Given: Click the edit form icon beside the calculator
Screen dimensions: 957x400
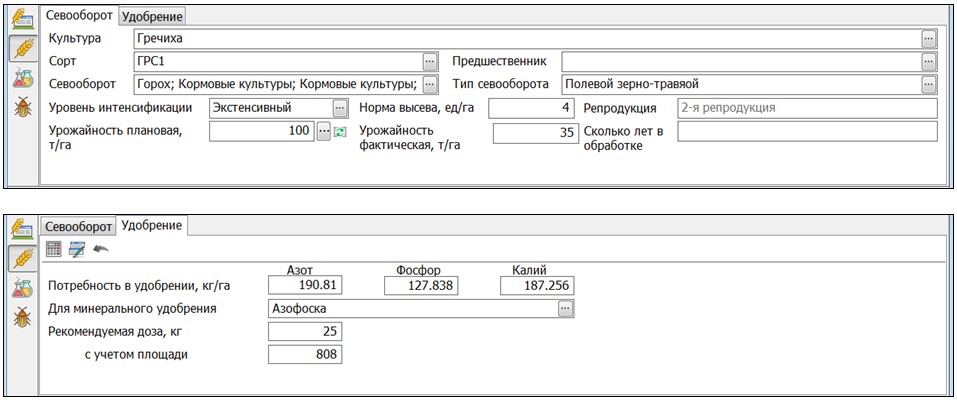Looking at the screenshot, I should (x=77, y=248).
